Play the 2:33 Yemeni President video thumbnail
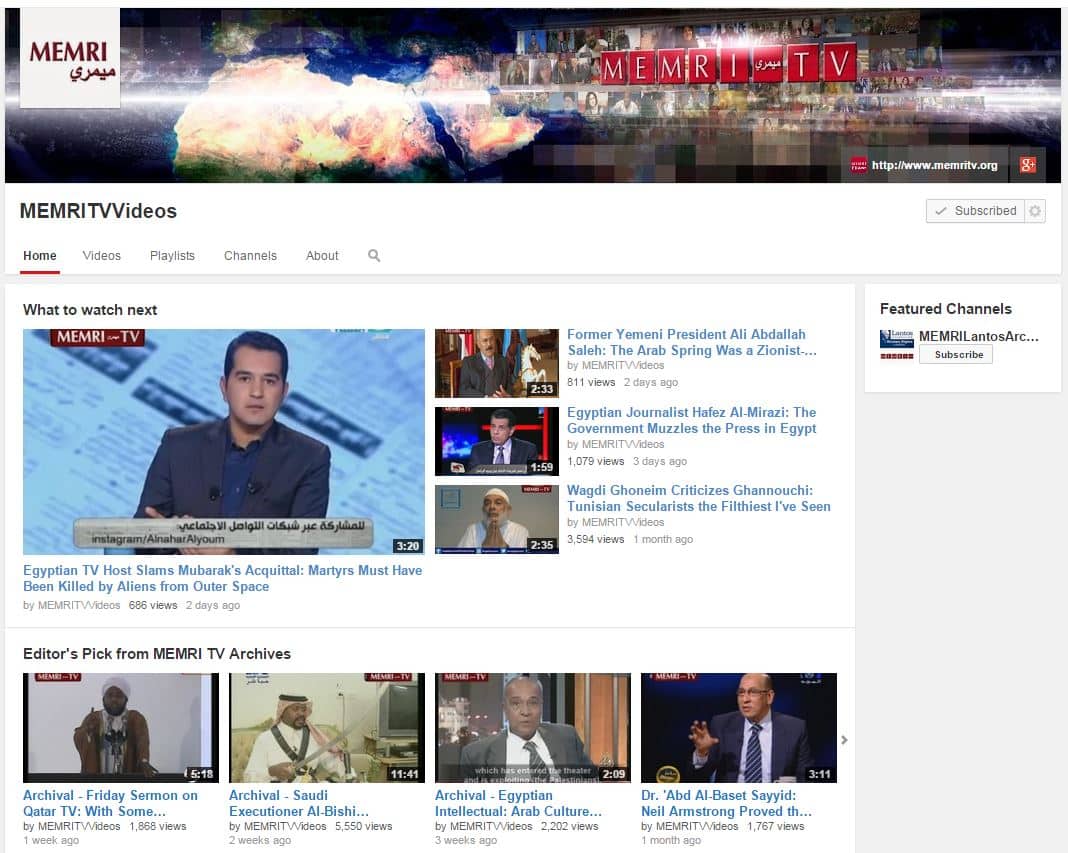 point(497,363)
